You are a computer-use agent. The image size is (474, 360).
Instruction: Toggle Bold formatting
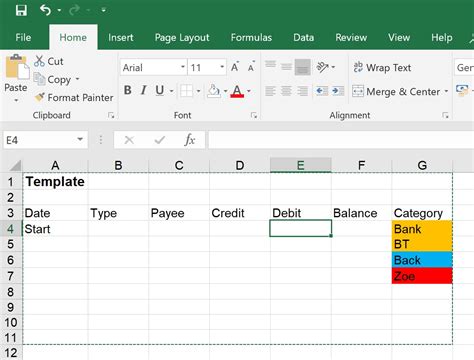(128, 90)
